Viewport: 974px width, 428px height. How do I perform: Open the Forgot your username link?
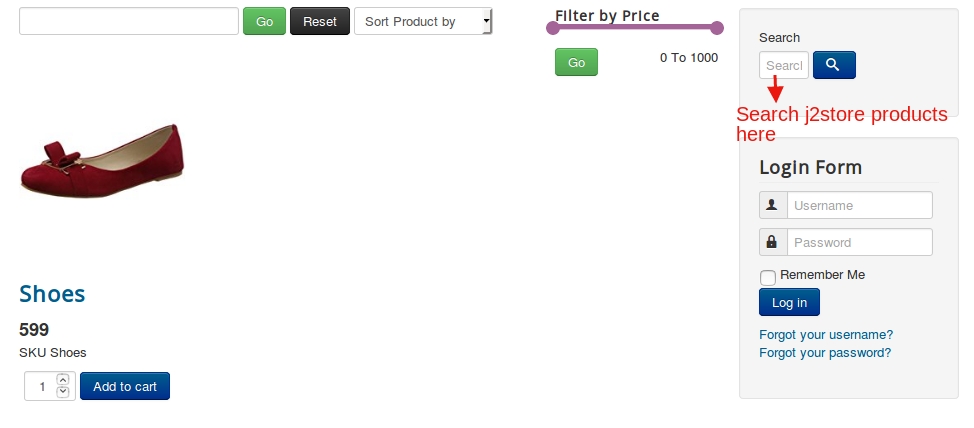(x=826, y=334)
